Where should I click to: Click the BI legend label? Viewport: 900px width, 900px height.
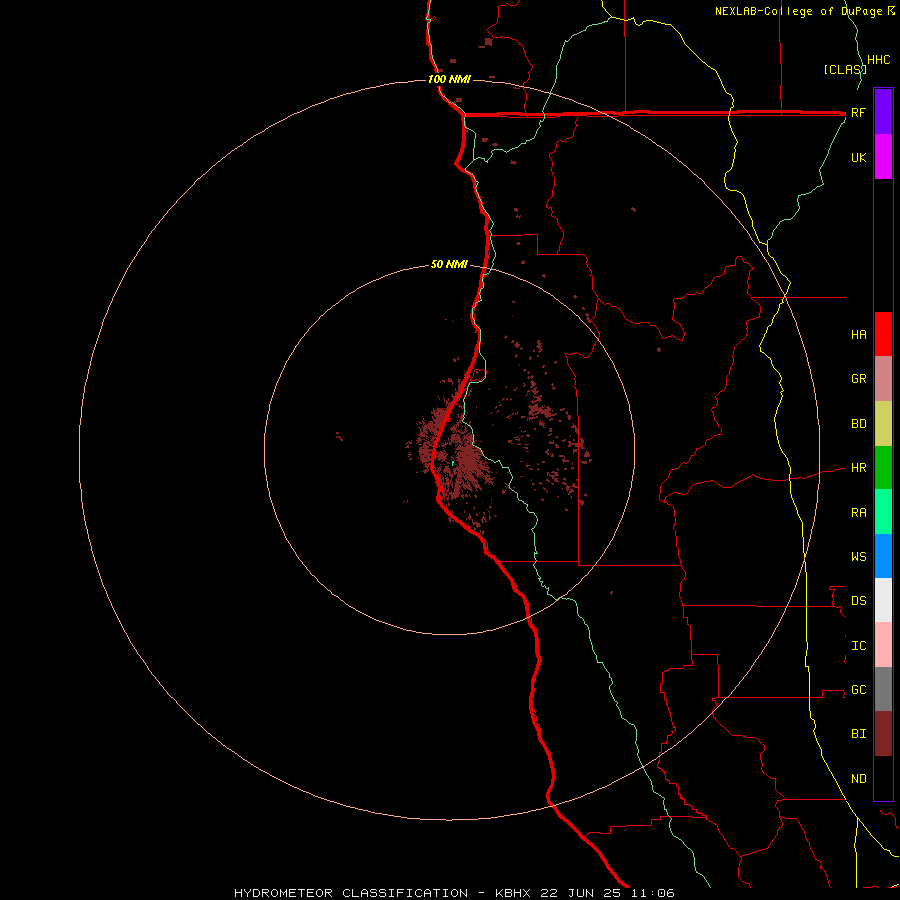[858, 734]
